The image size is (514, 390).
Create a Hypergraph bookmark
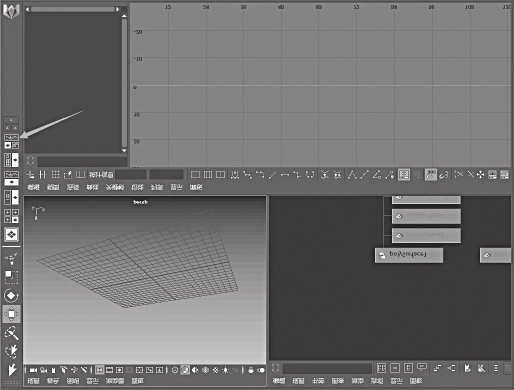pos(468,368)
